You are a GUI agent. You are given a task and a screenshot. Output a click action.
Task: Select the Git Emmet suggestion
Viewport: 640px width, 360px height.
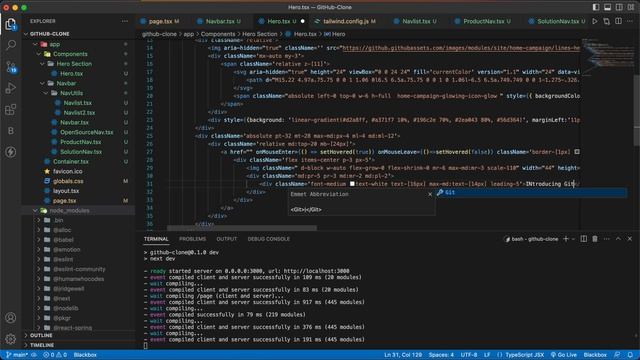click(x=531, y=192)
